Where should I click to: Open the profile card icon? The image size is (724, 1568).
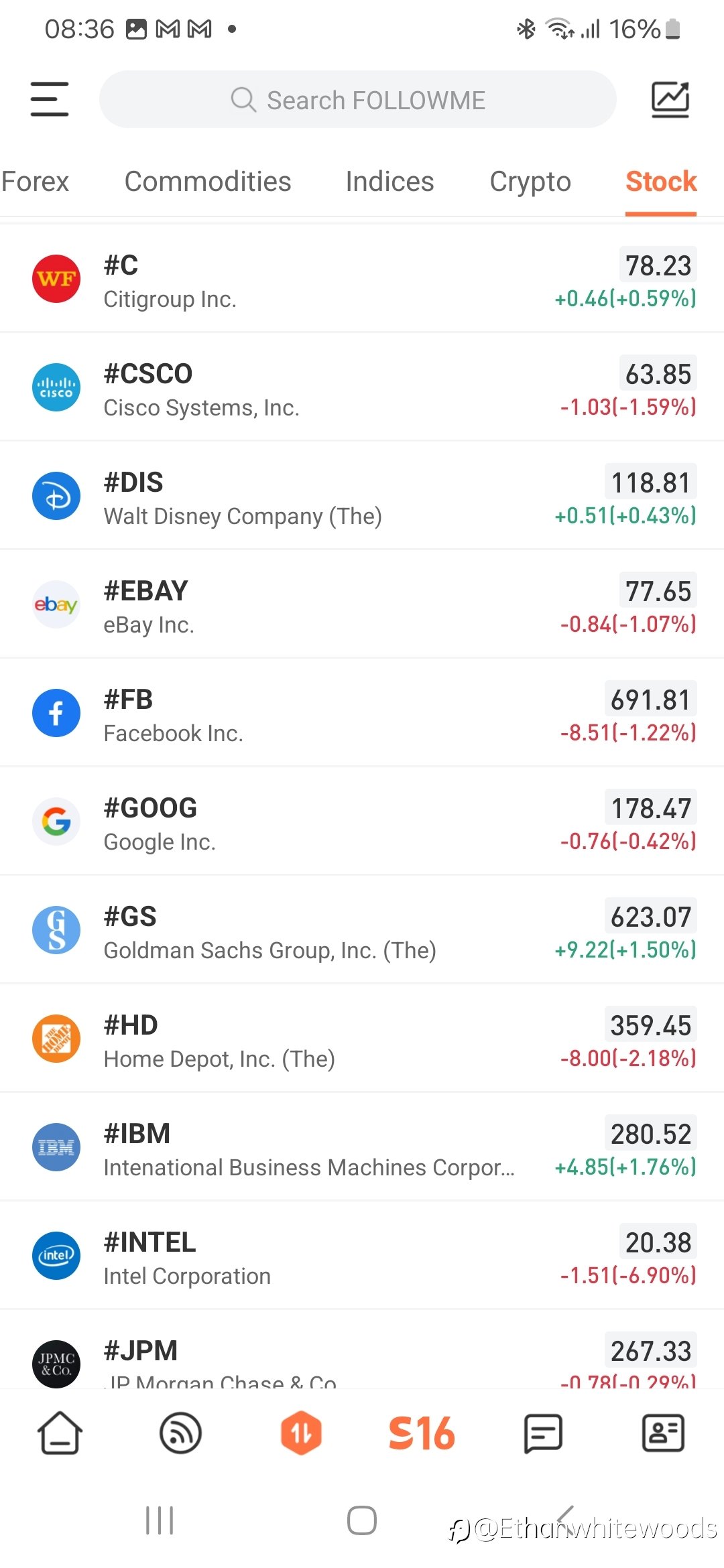(x=663, y=1433)
